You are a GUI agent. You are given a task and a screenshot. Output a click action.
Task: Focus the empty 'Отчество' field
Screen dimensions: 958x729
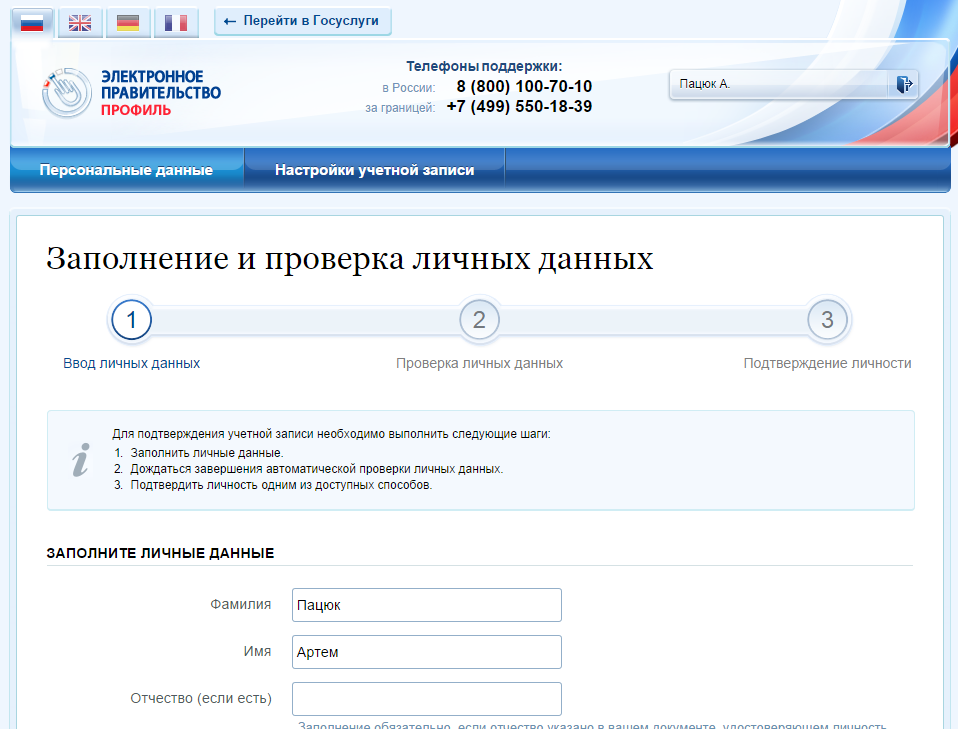pos(426,698)
